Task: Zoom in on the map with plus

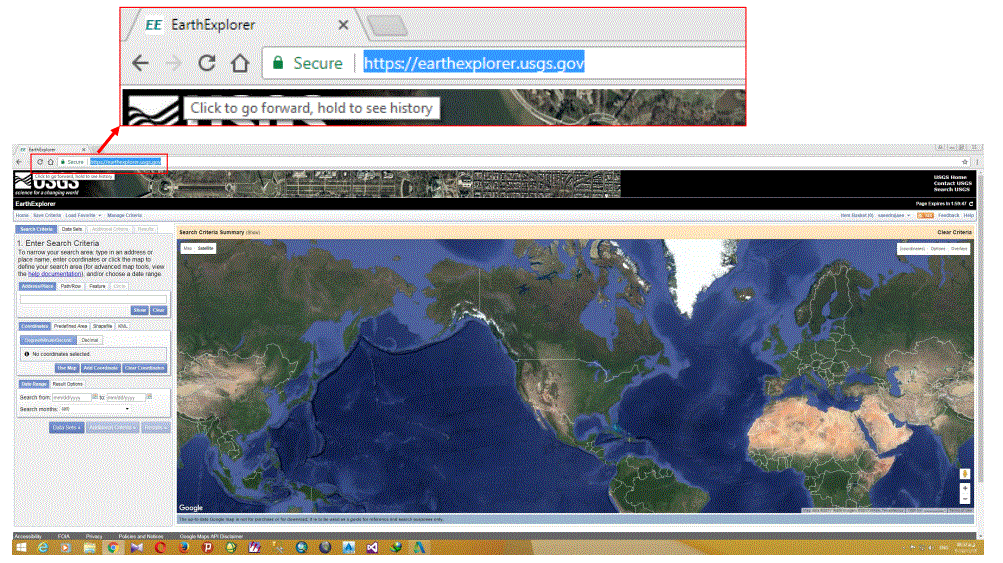Action: pos(965,488)
